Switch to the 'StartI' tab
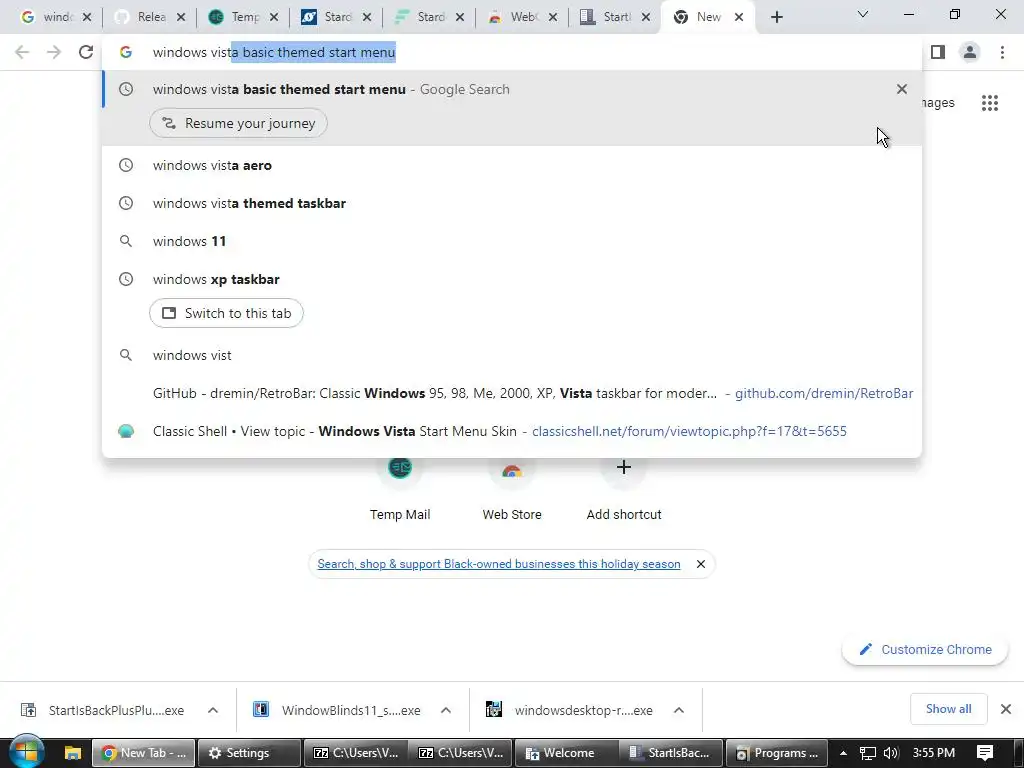 click(x=616, y=17)
